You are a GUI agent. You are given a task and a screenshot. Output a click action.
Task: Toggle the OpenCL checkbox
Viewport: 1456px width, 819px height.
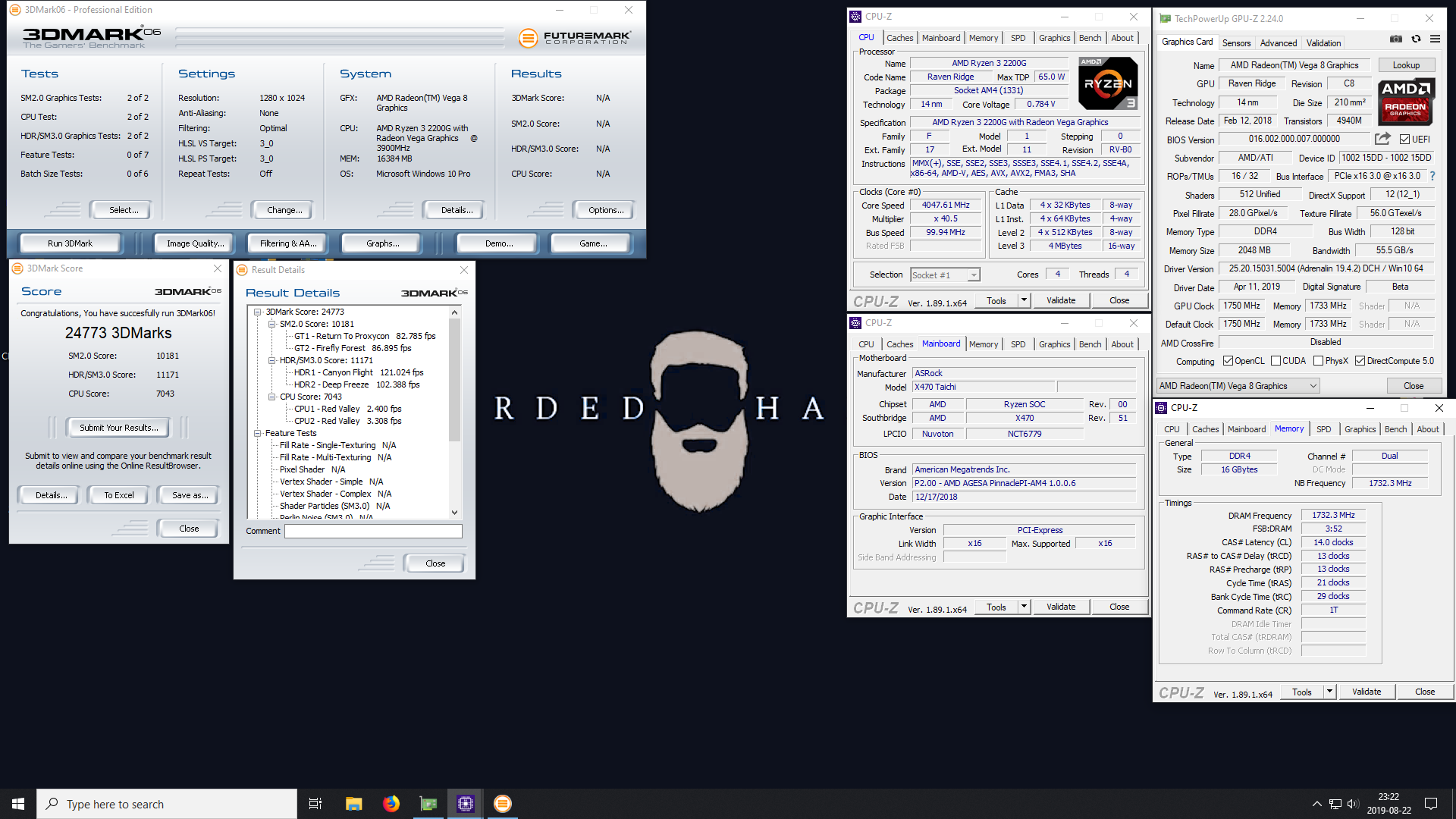coord(1228,361)
